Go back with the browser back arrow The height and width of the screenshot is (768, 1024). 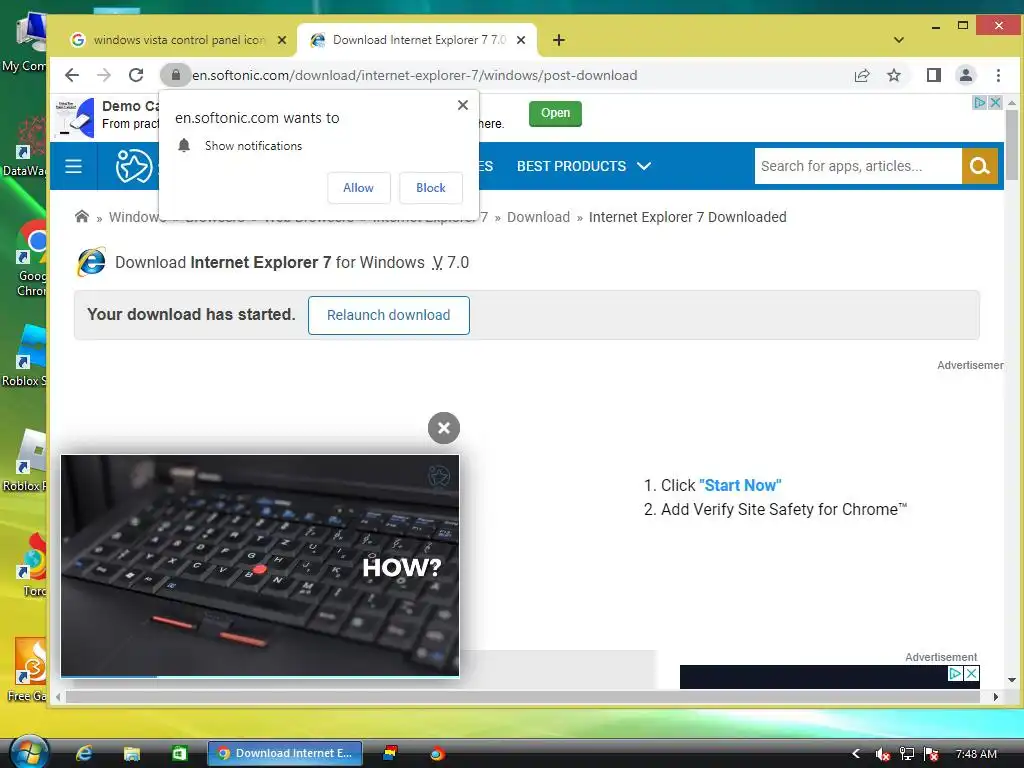[72, 75]
